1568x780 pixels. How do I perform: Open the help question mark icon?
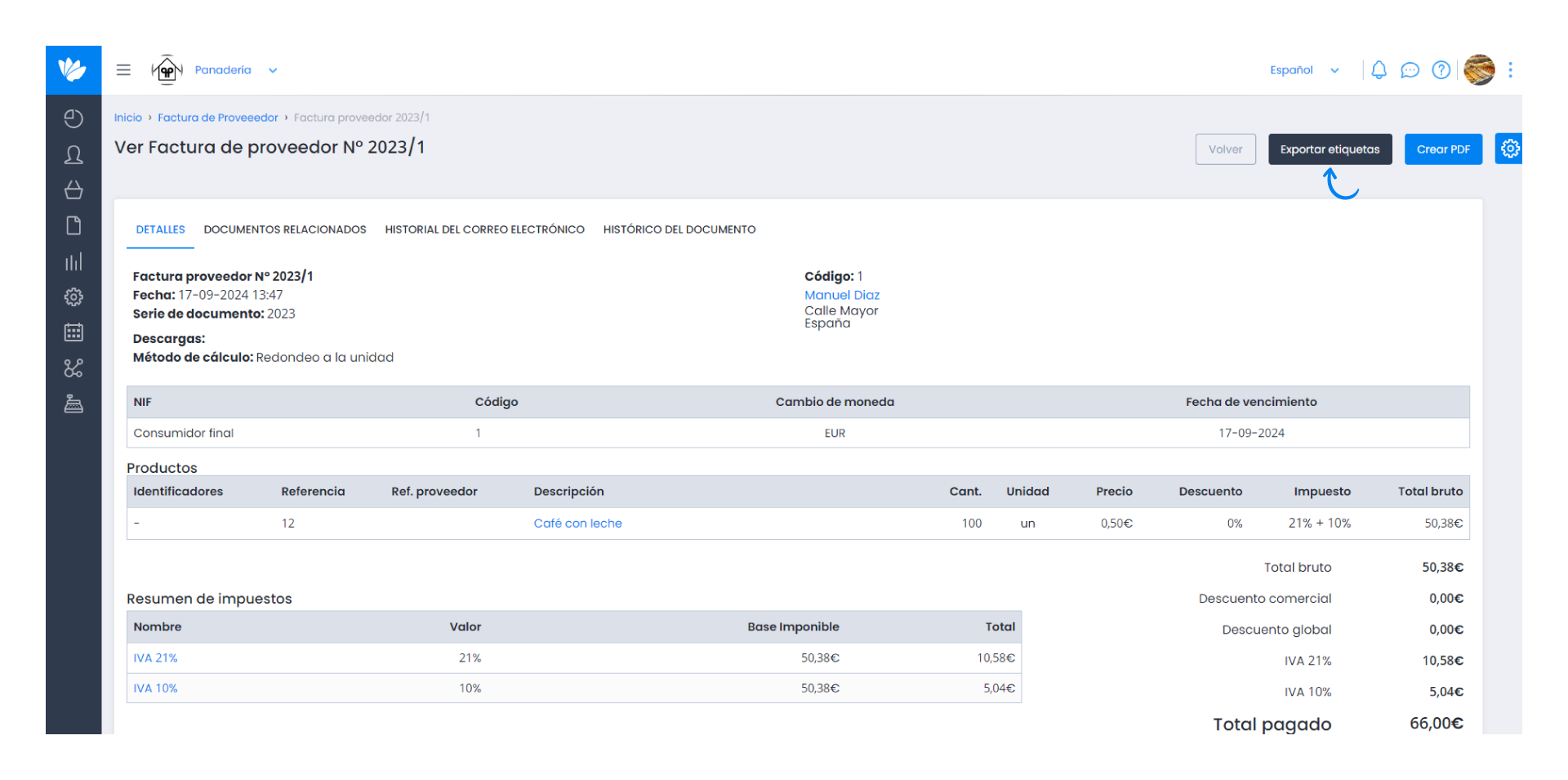(1441, 70)
